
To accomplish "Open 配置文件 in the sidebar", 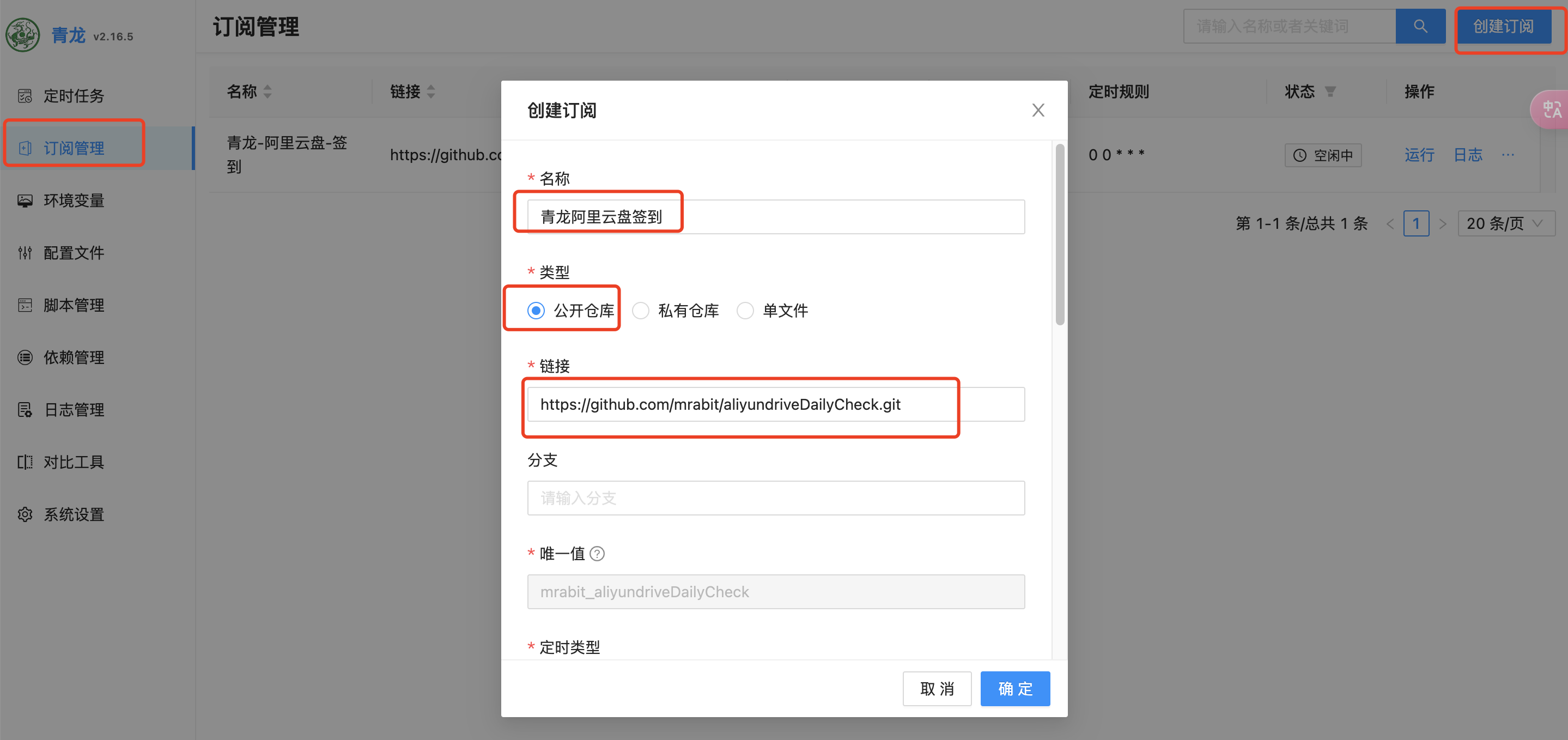I will pyautogui.click(x=98, y=253).
